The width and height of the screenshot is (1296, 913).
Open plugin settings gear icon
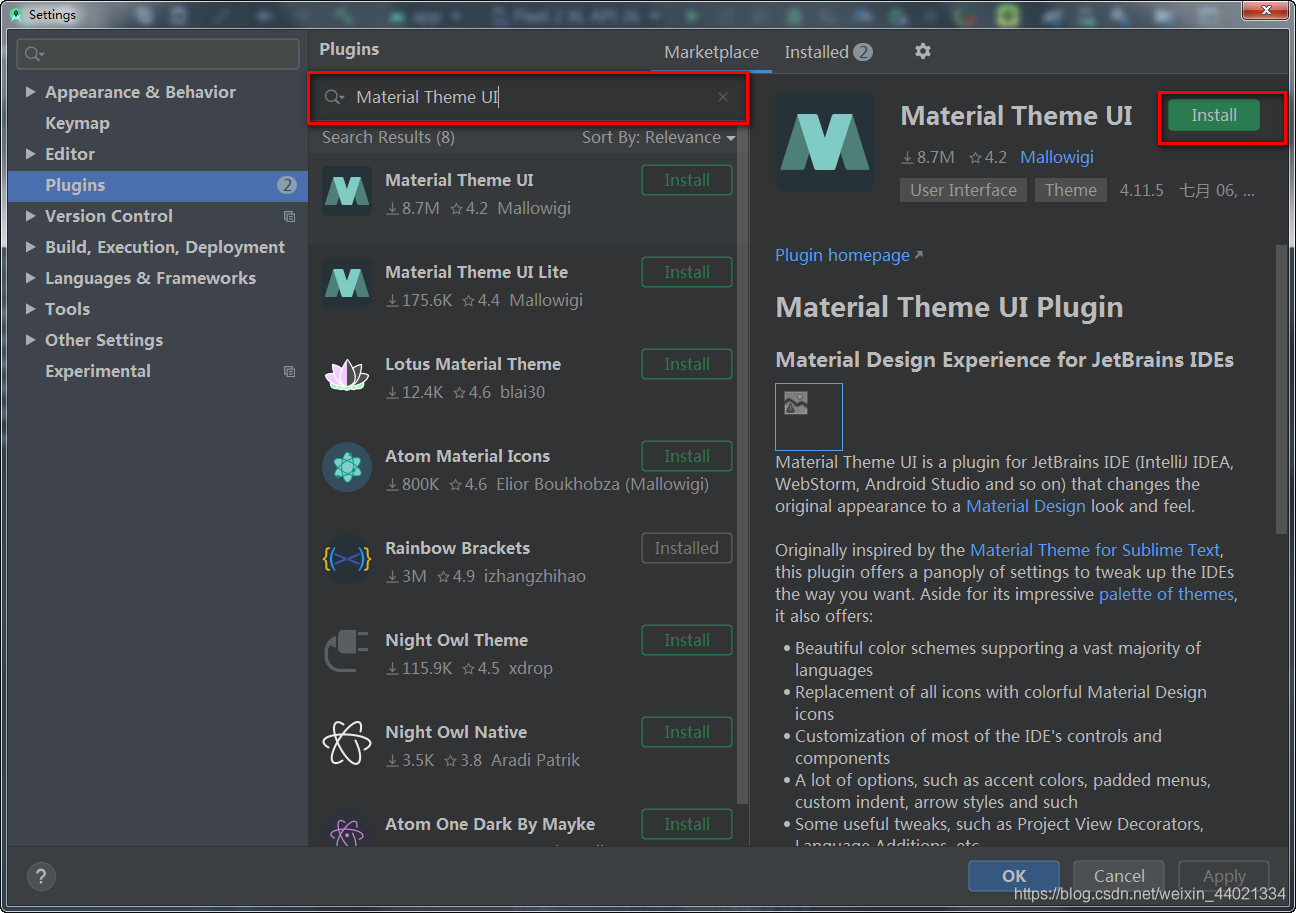pyautogui.click(x=922, y=51)
